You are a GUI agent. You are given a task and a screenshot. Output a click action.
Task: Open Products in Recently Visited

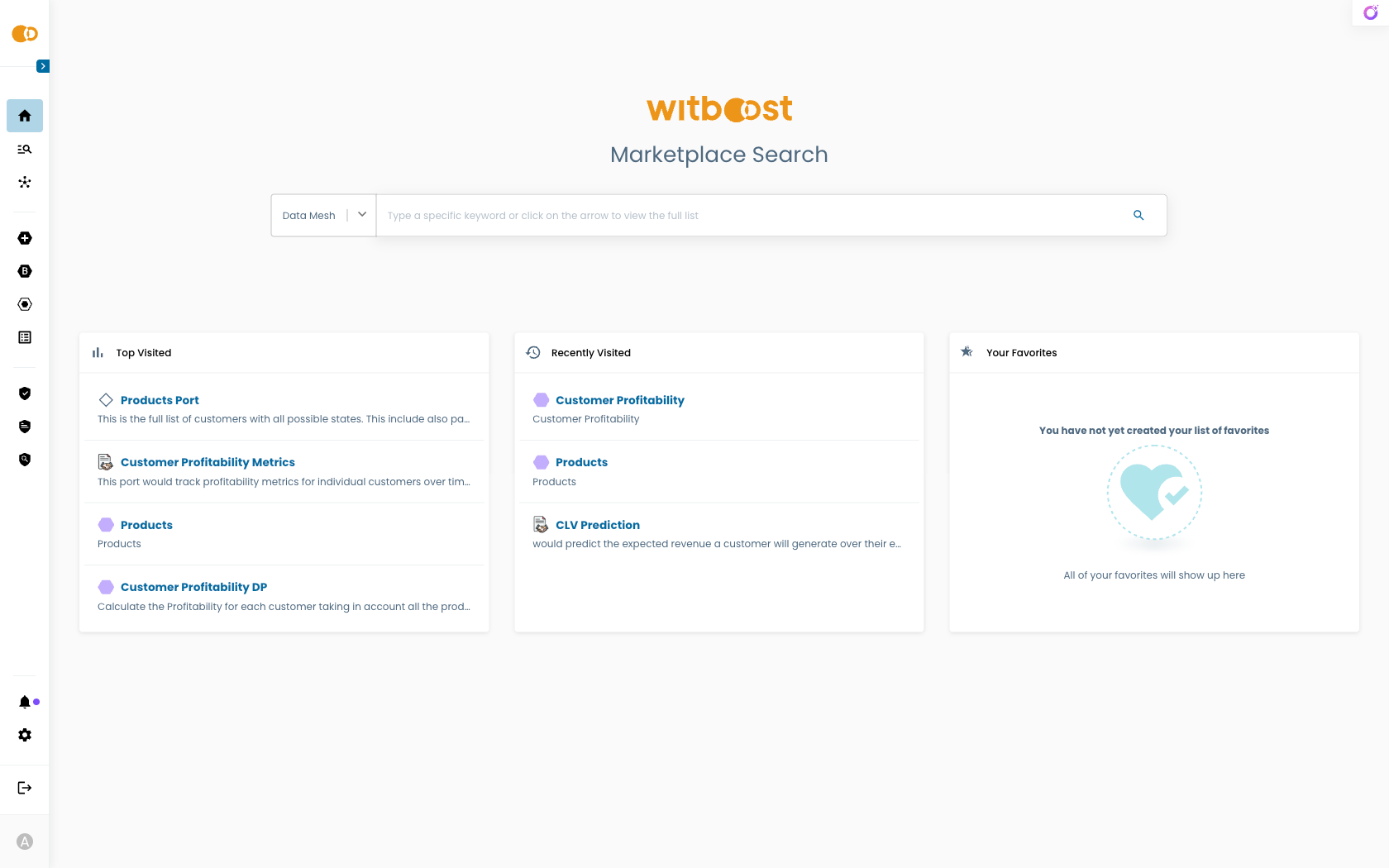coord(581,462)
